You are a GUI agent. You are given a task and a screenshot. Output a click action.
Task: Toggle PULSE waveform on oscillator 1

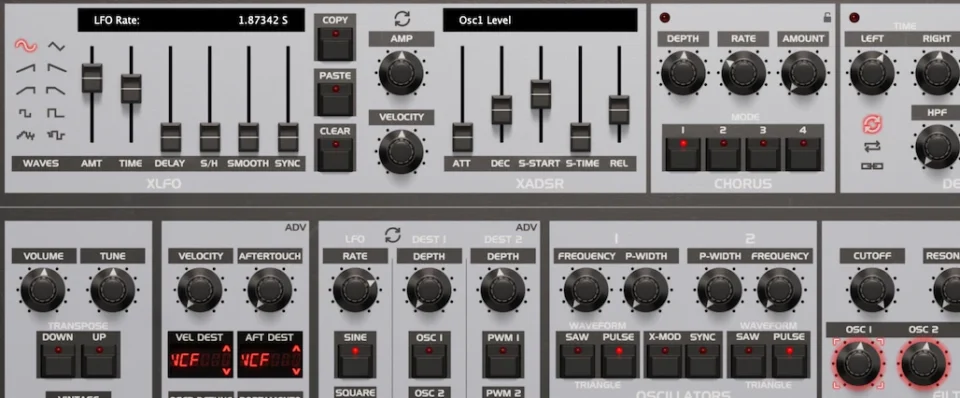click(x=618, y=361)
